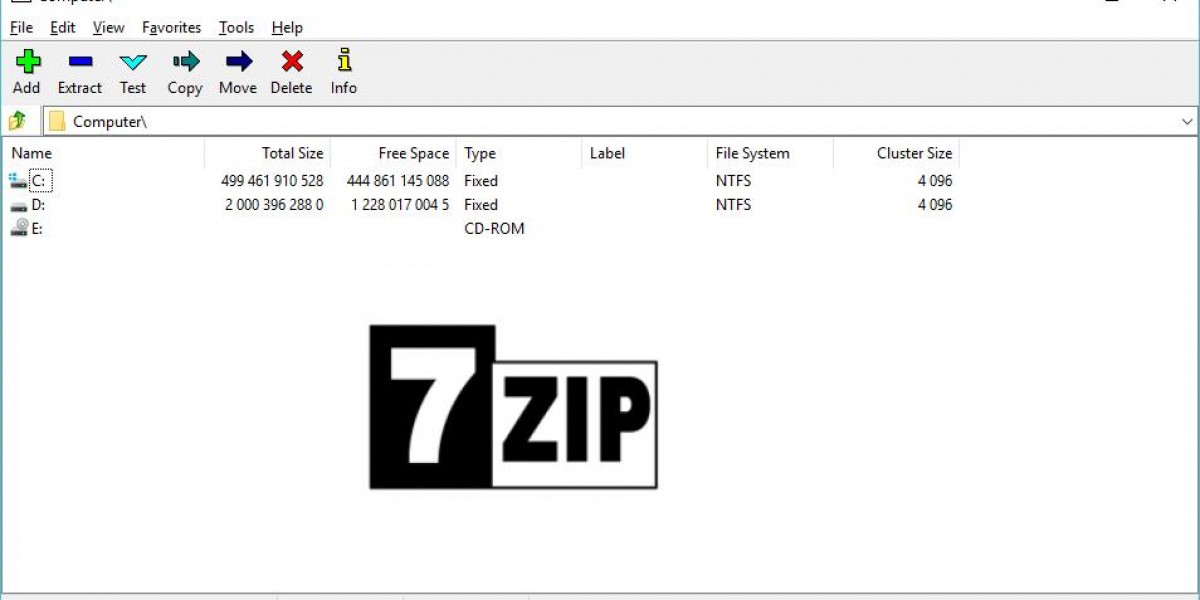Open the address bar history dropdown
Viewport: 1200px width, 600px height.
[1188, 120]
